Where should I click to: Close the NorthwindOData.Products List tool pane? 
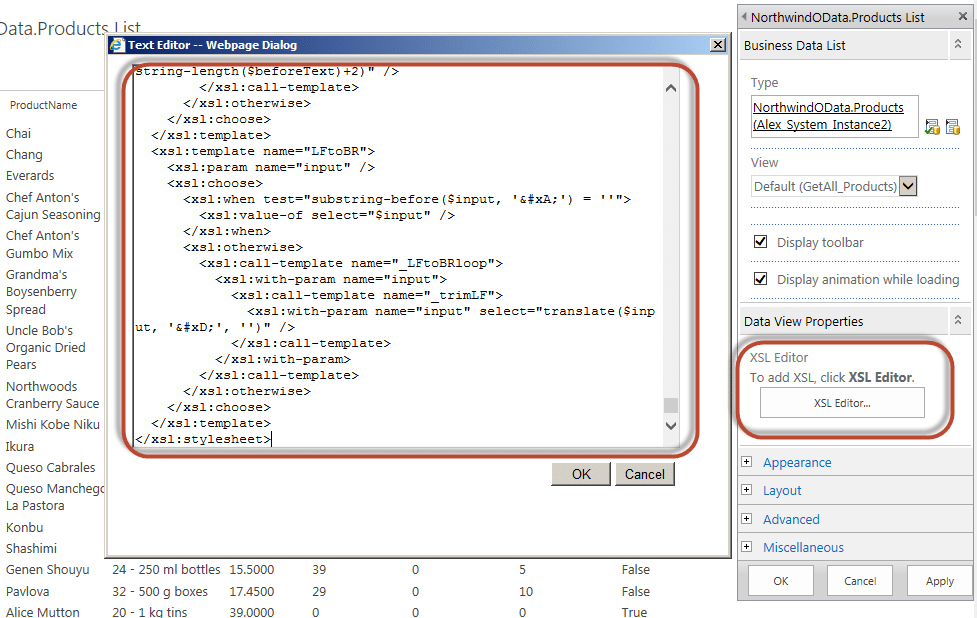tap(963, 17)
